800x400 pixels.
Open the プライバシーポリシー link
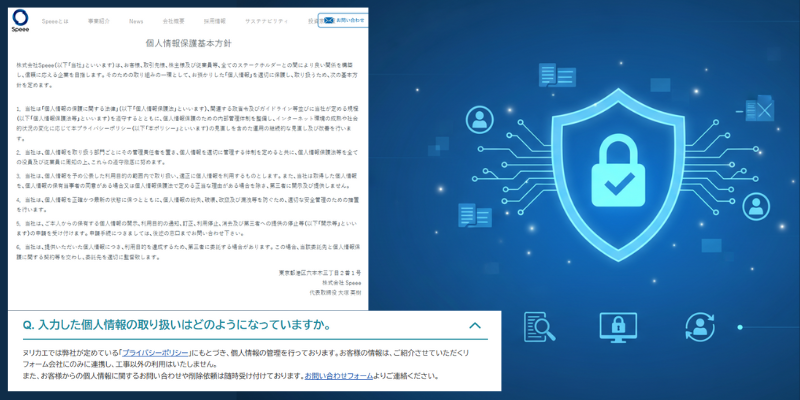pyautogui.click(x=155, y=353)
